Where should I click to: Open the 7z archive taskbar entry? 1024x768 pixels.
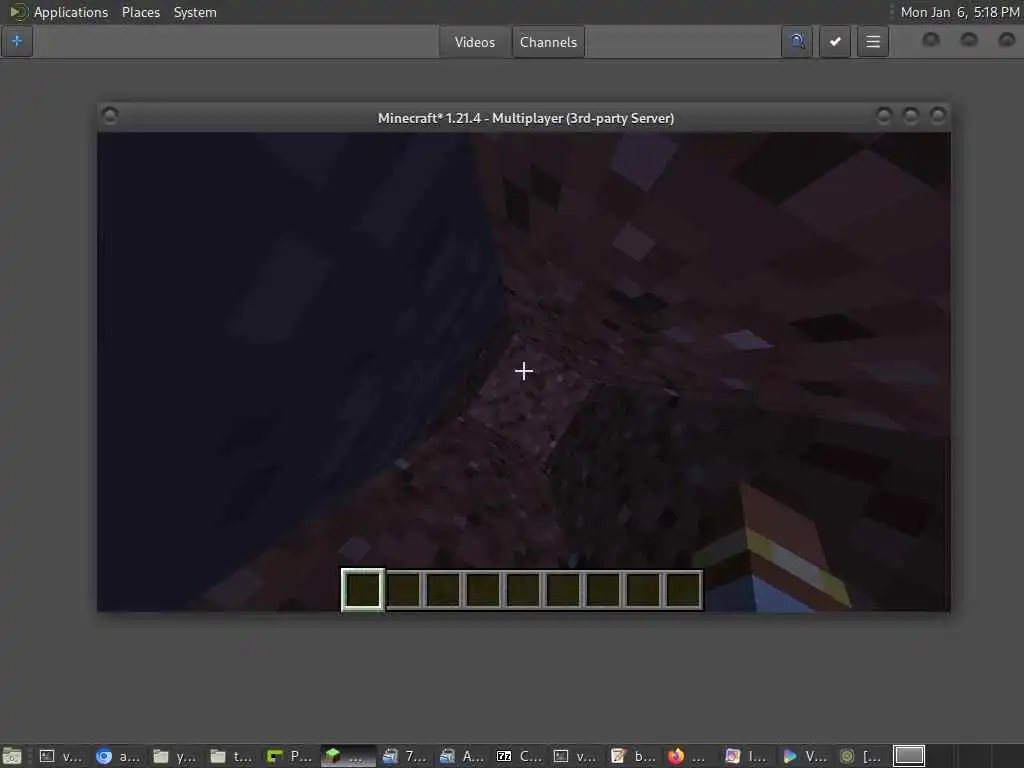(519, 756)
